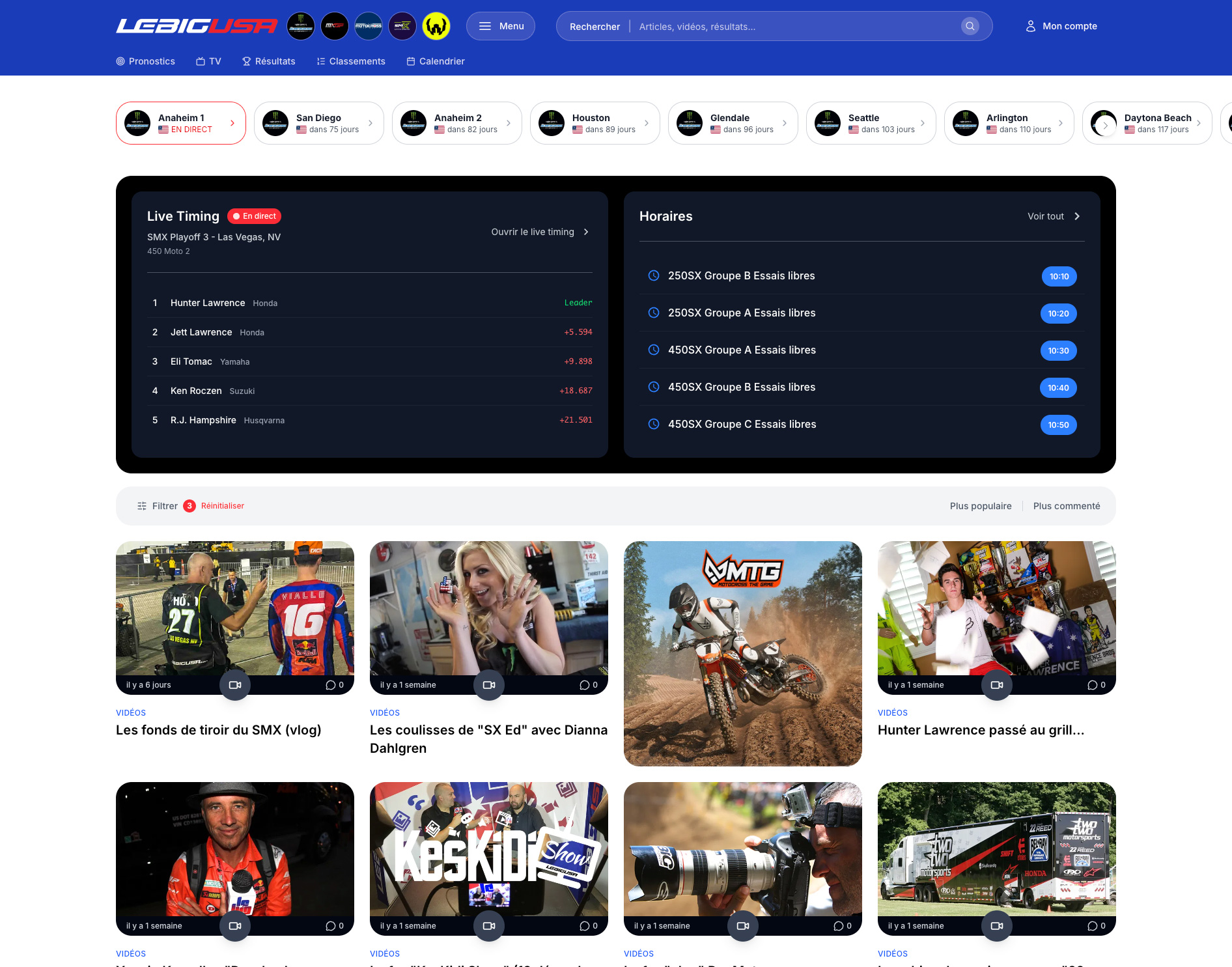
Task: Click comment icon on Dianna Dahlgren video
Action: pyautogui.click(x=585, y=685)
